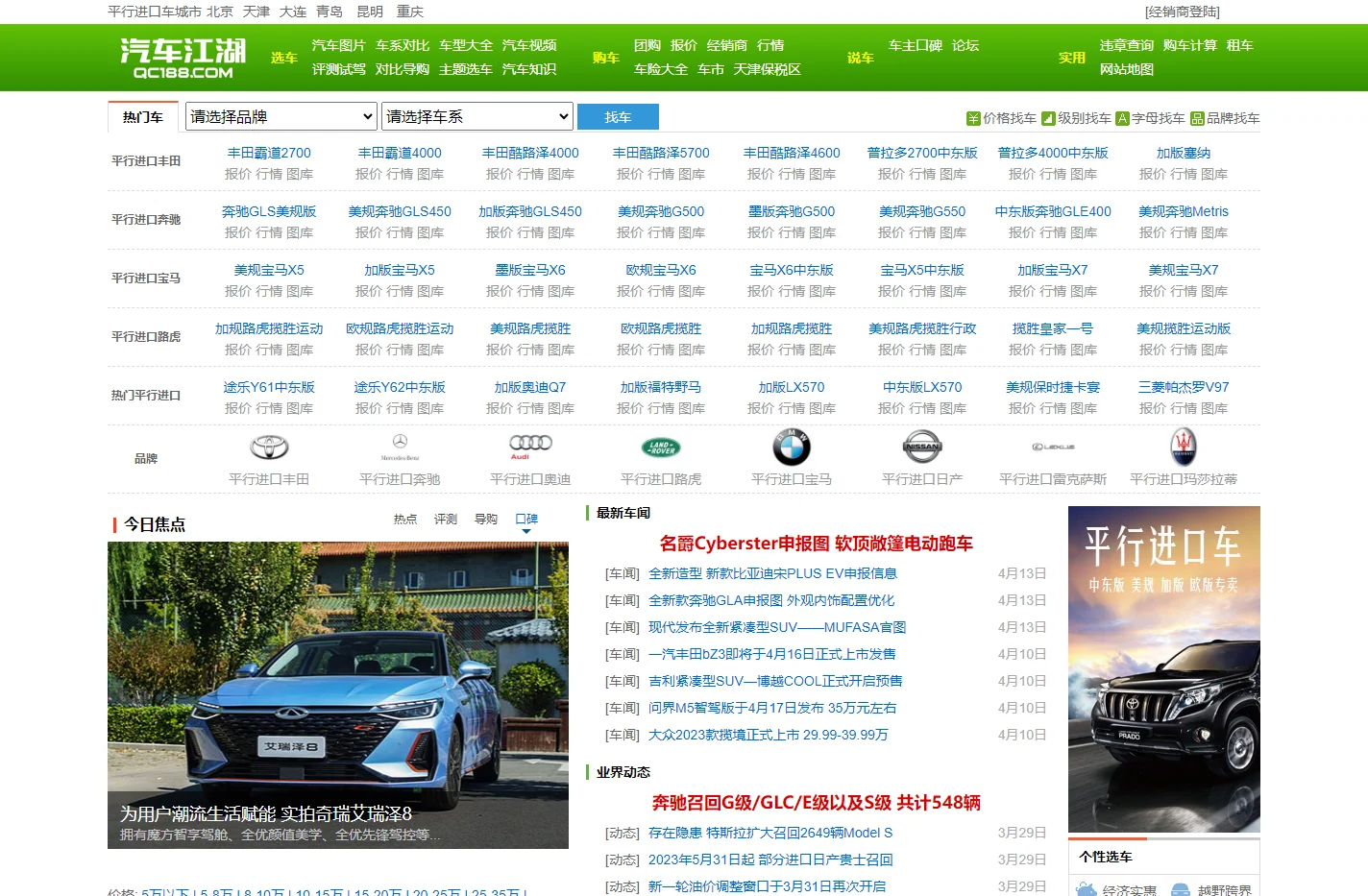Click the 字母找车 letter A icon
The height and width of the screenshot is (896, 1368).
click(x=1122, y=118)
